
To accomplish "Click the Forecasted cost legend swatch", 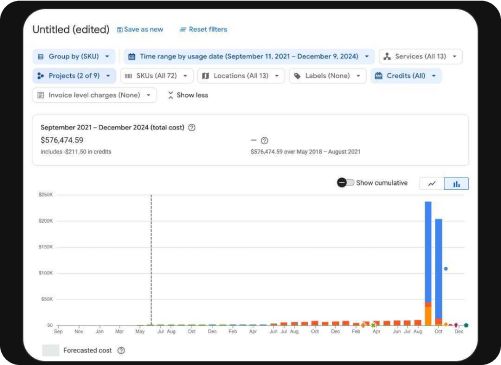I will [x=51, y=350].
